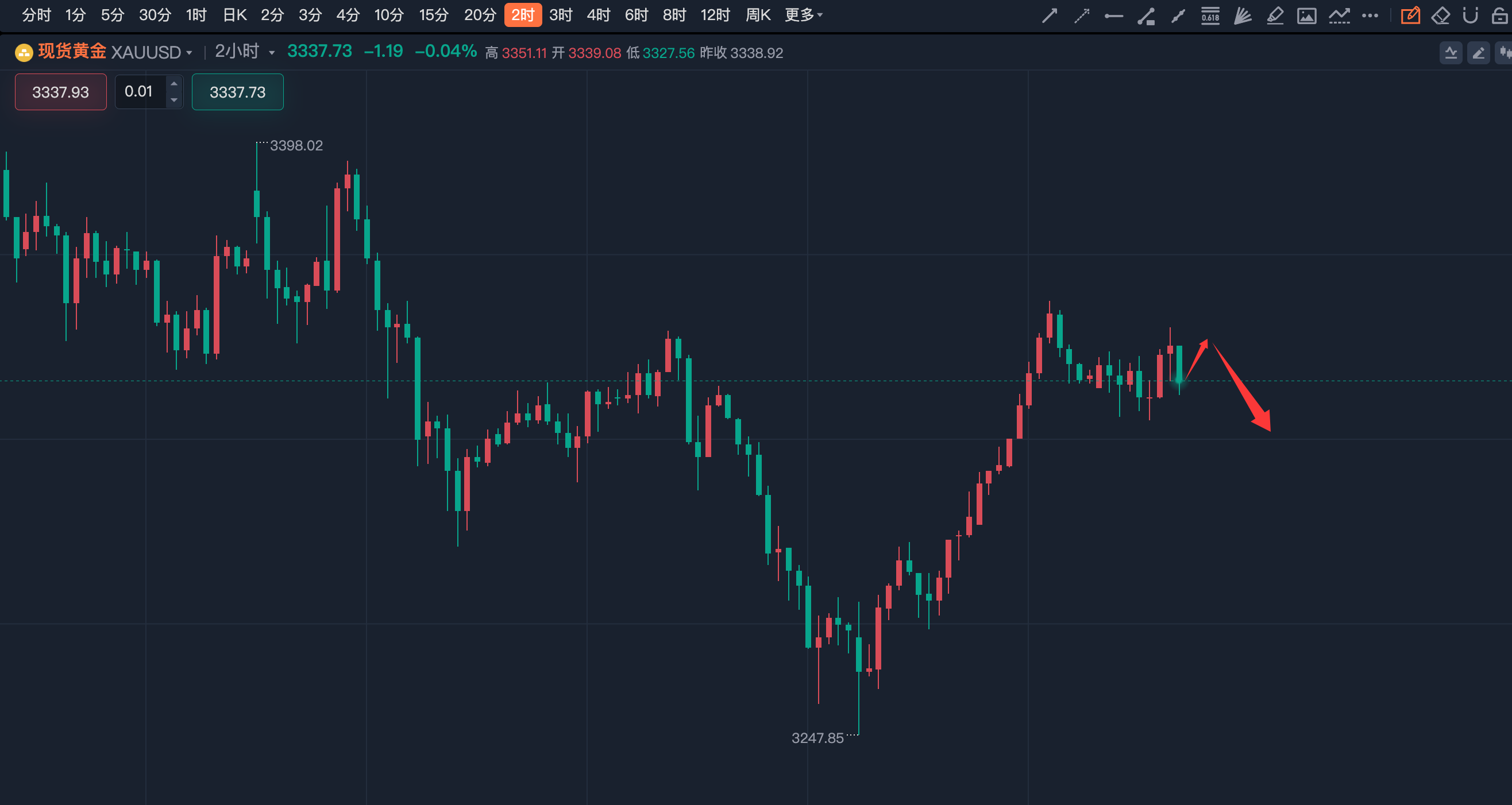Click the 0.01 lot size field

[x=139, y=91]
